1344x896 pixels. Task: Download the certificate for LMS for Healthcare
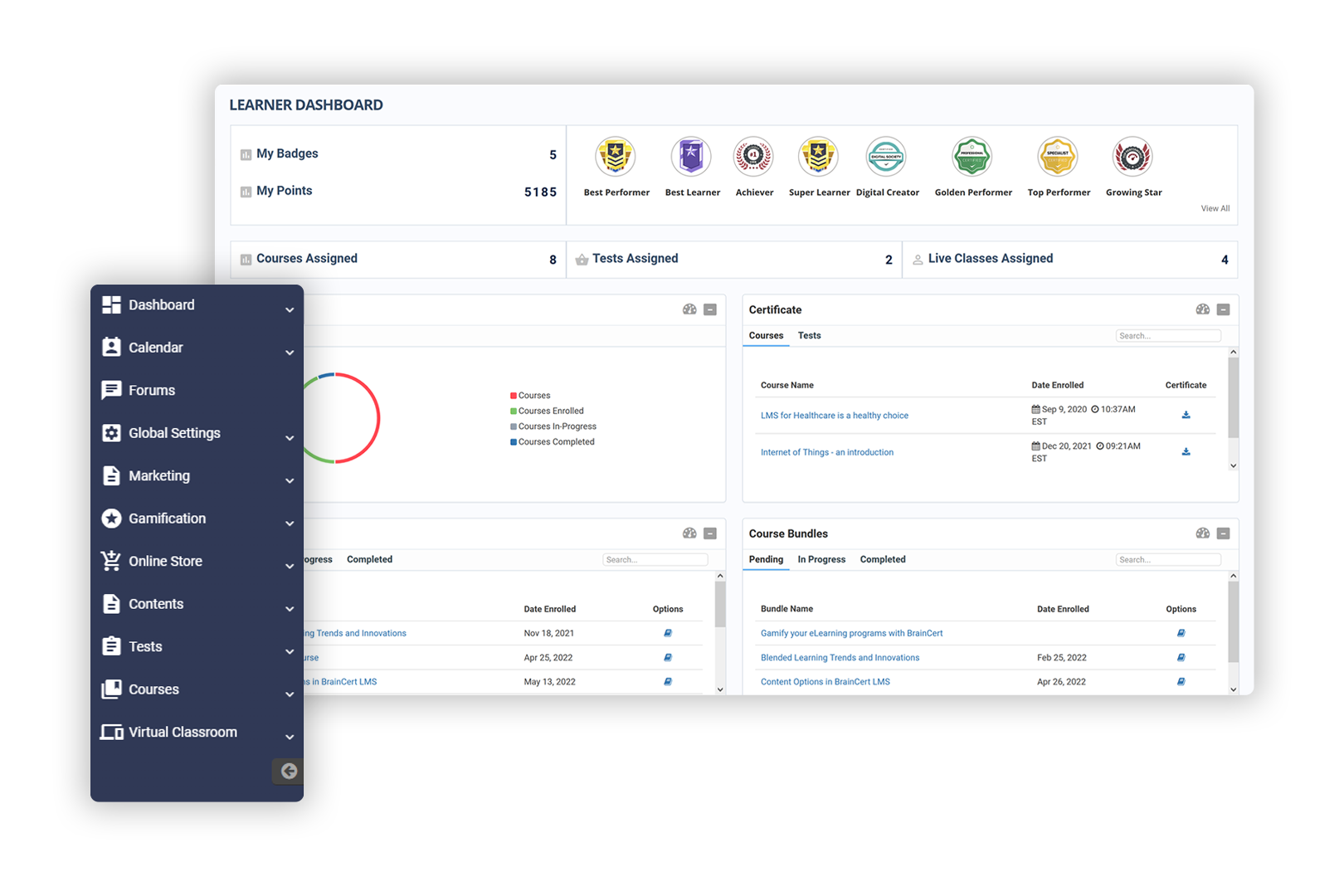point(1186,415)
